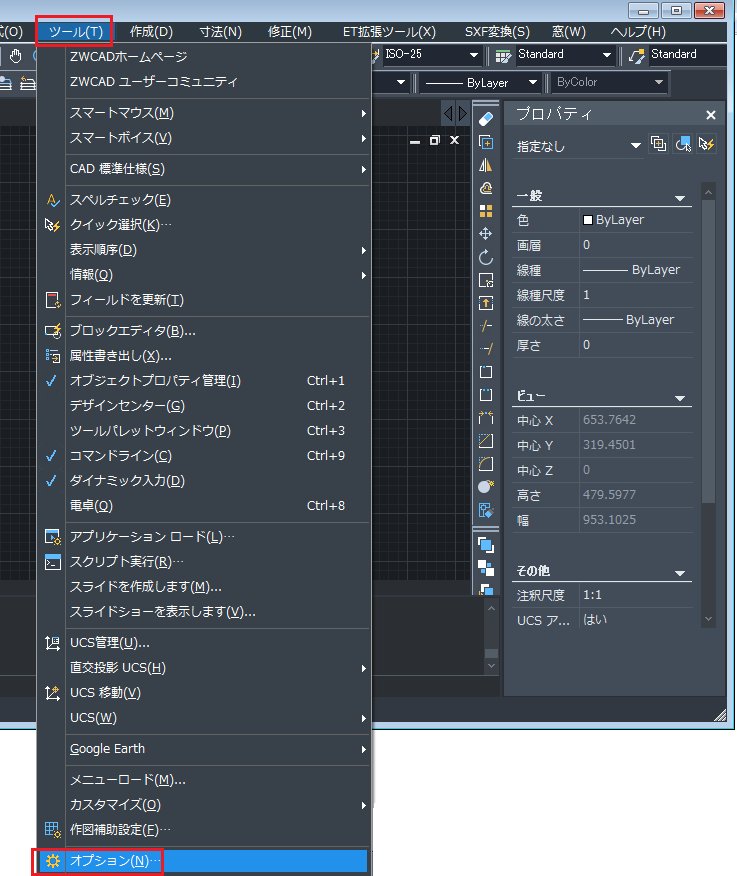This screenshot has height=876, width=737.
Task: Open the 修正(M) menu
Action: tap(289, 32)
